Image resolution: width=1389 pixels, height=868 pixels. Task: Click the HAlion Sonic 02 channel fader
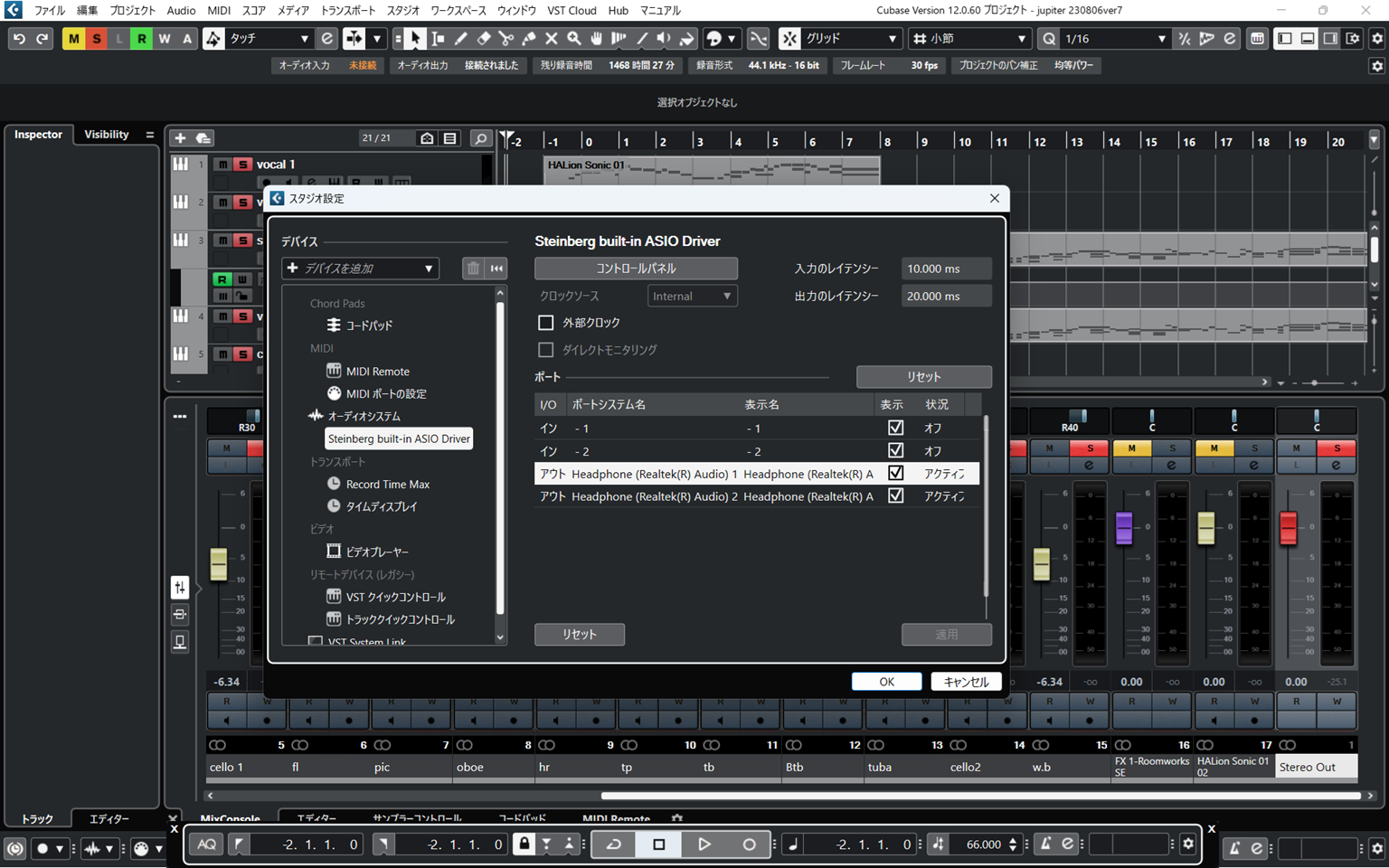click(1206, 528)
